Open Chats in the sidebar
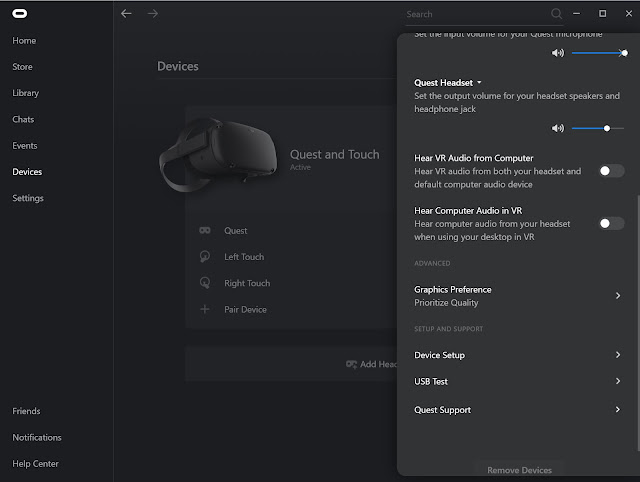The height and width of the screenshot is (482, 640). (23, 119)
